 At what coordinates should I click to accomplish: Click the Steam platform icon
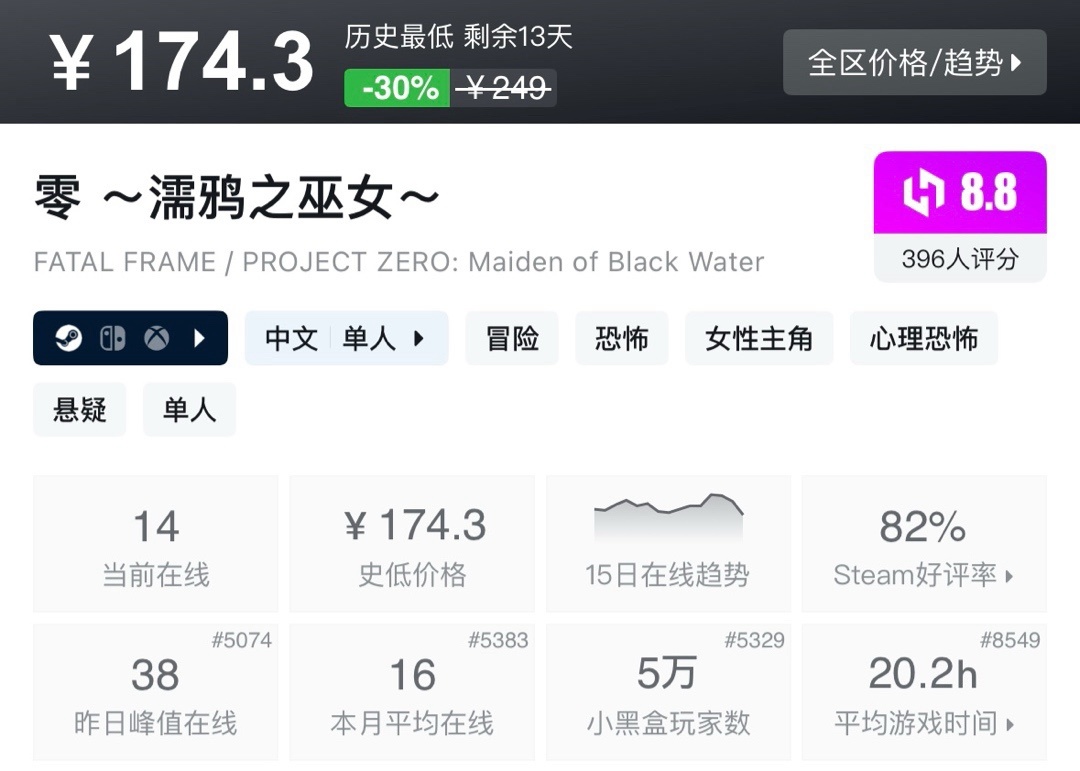pos(68,339)
